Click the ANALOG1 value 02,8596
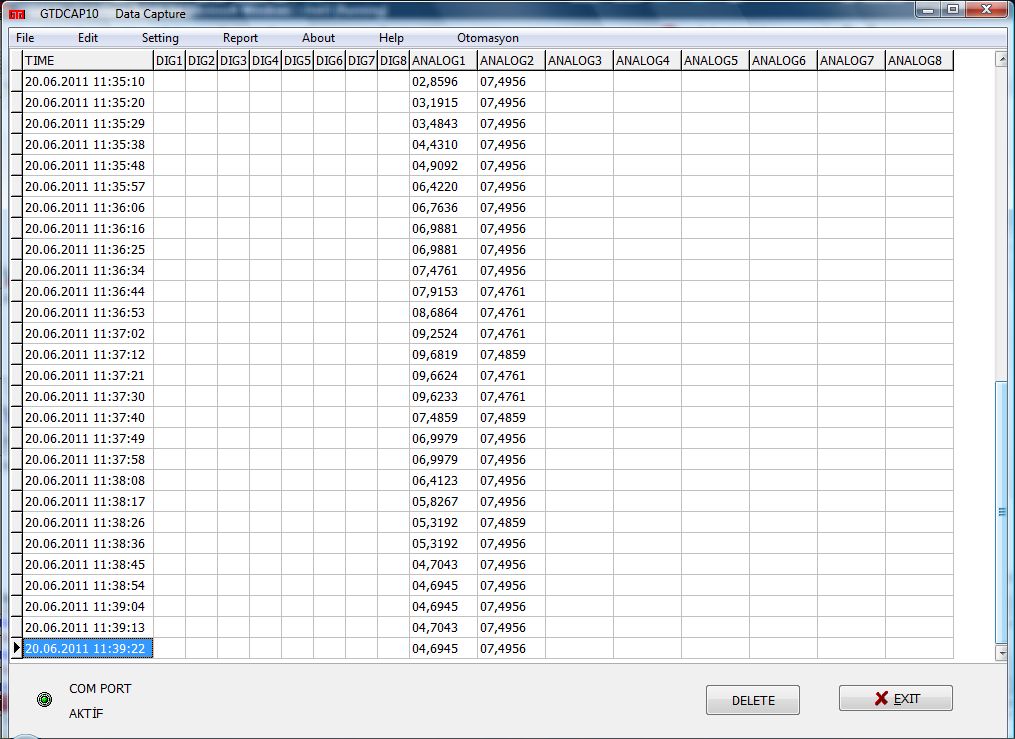Viewport: 1015px width, 739px height. tap(443, 82)
